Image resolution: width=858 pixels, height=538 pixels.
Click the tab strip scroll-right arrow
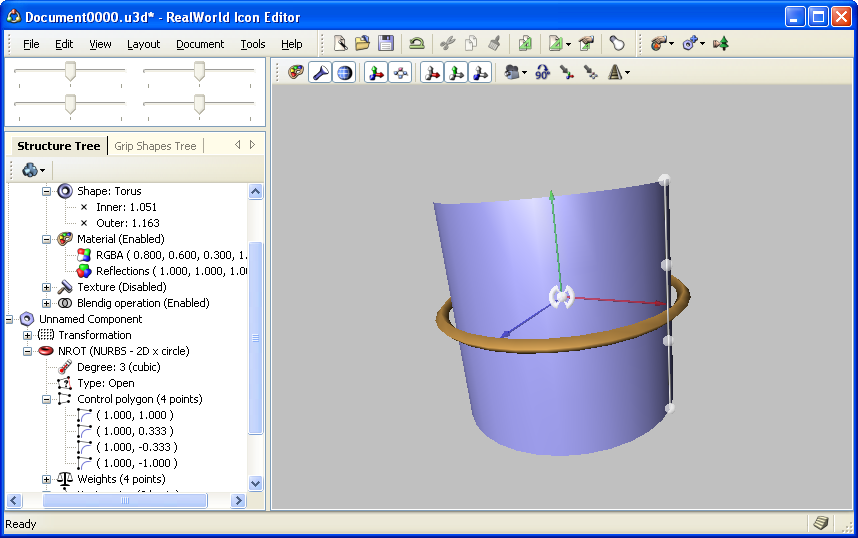click(x=252, y=145)
